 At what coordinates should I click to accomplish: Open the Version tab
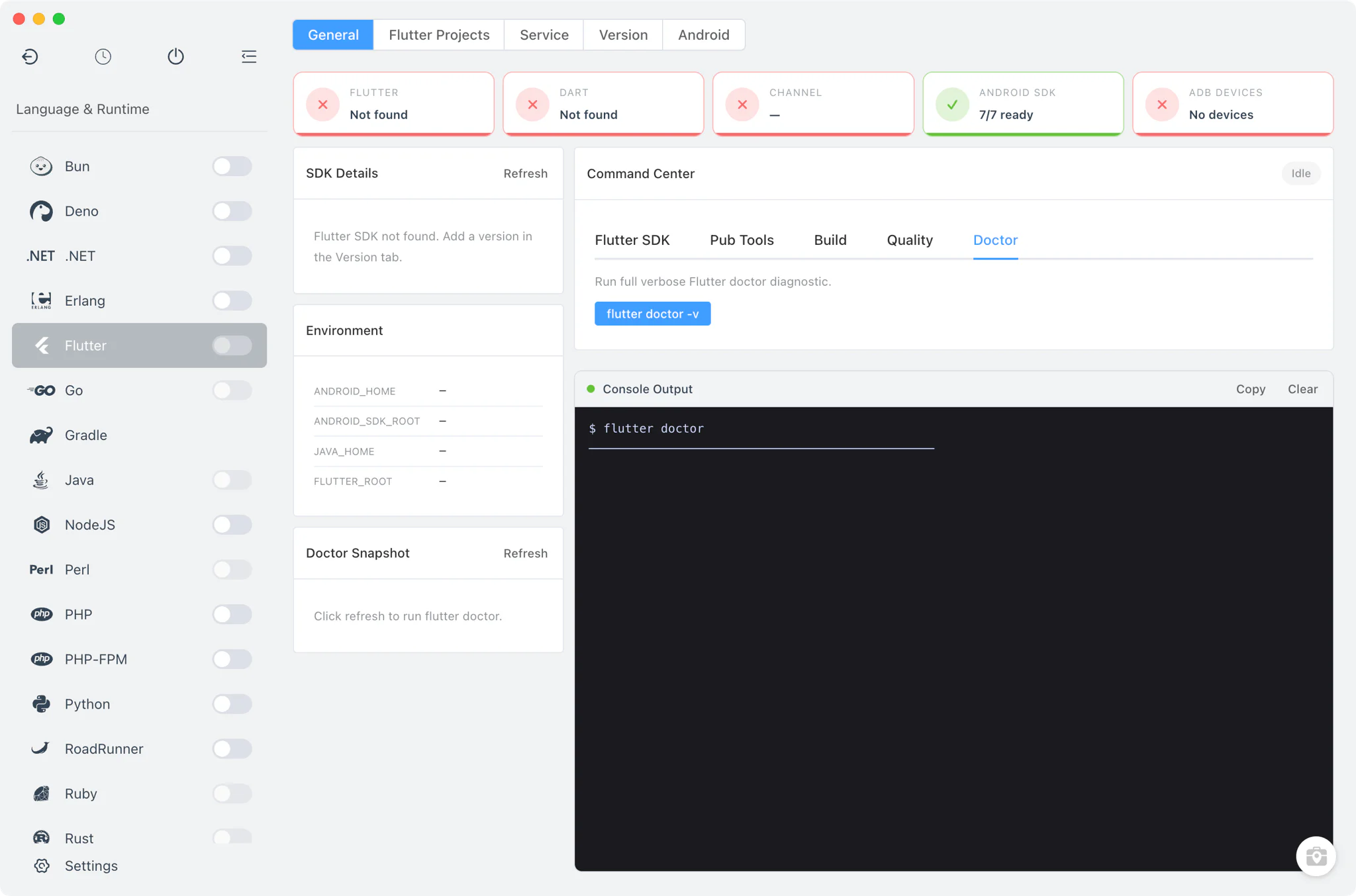[623, 35]
